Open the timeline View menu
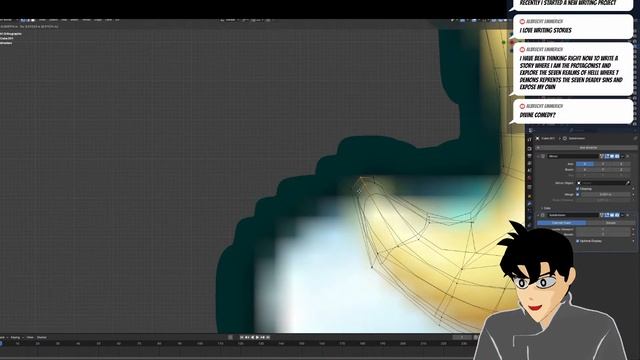The image size is (640, 360). pos(30,338)
